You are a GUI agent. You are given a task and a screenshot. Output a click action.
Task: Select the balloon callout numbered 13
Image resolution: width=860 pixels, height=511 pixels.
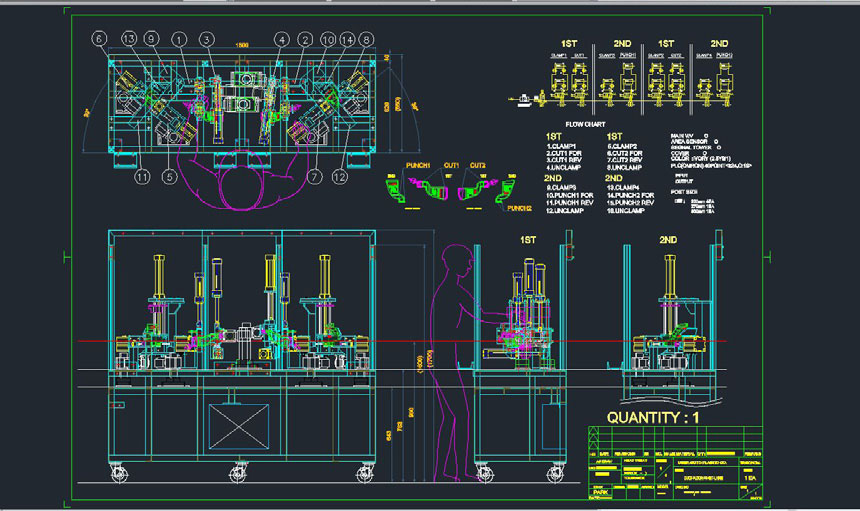pyautogui.click(x=127, y=39)
